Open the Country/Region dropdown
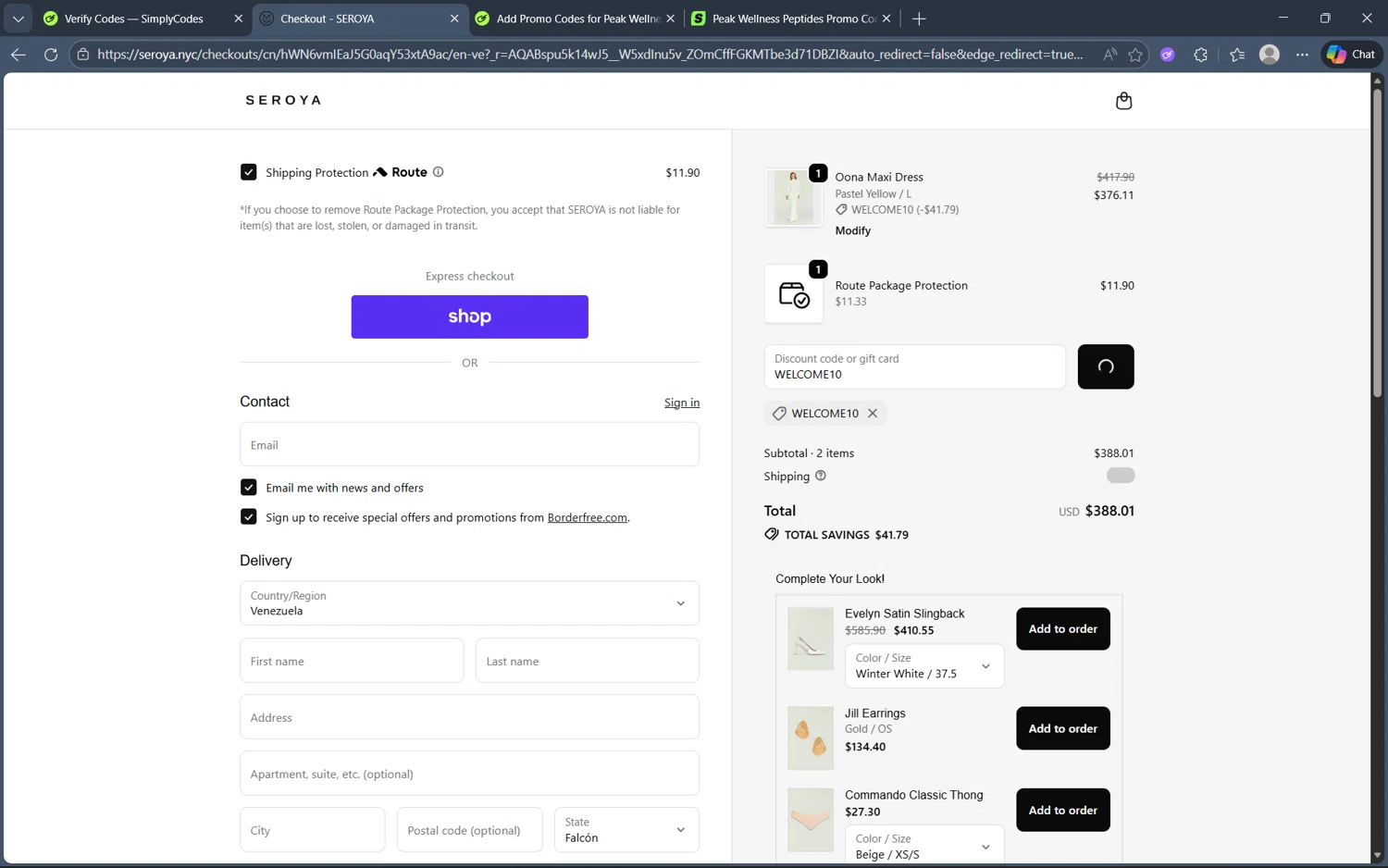 [x=469, y=603]
